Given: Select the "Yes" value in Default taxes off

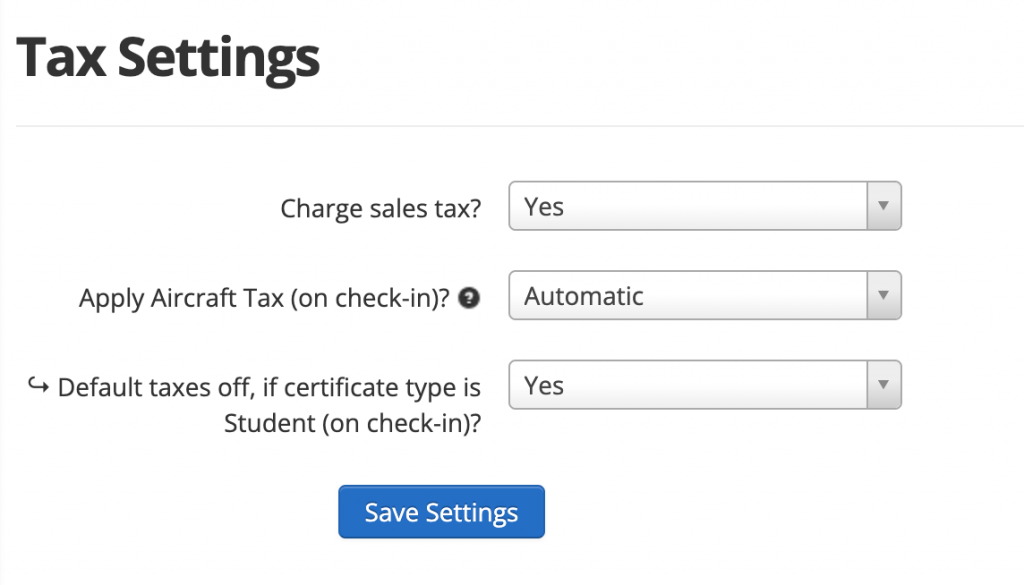Looking at the screenshot, I should [x=545, y=386].
